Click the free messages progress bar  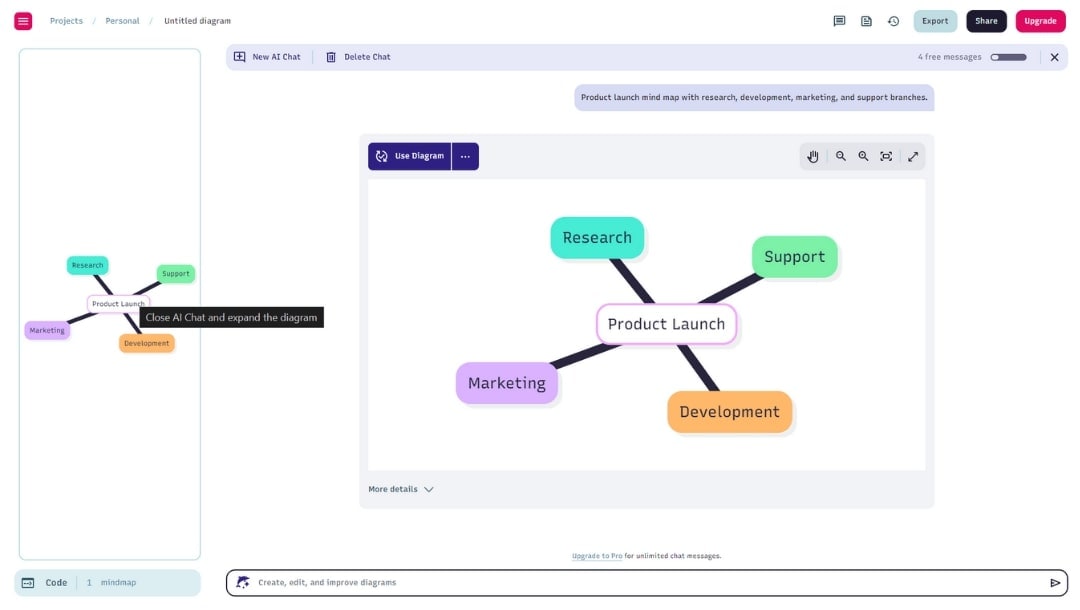tap(1008, 57)
